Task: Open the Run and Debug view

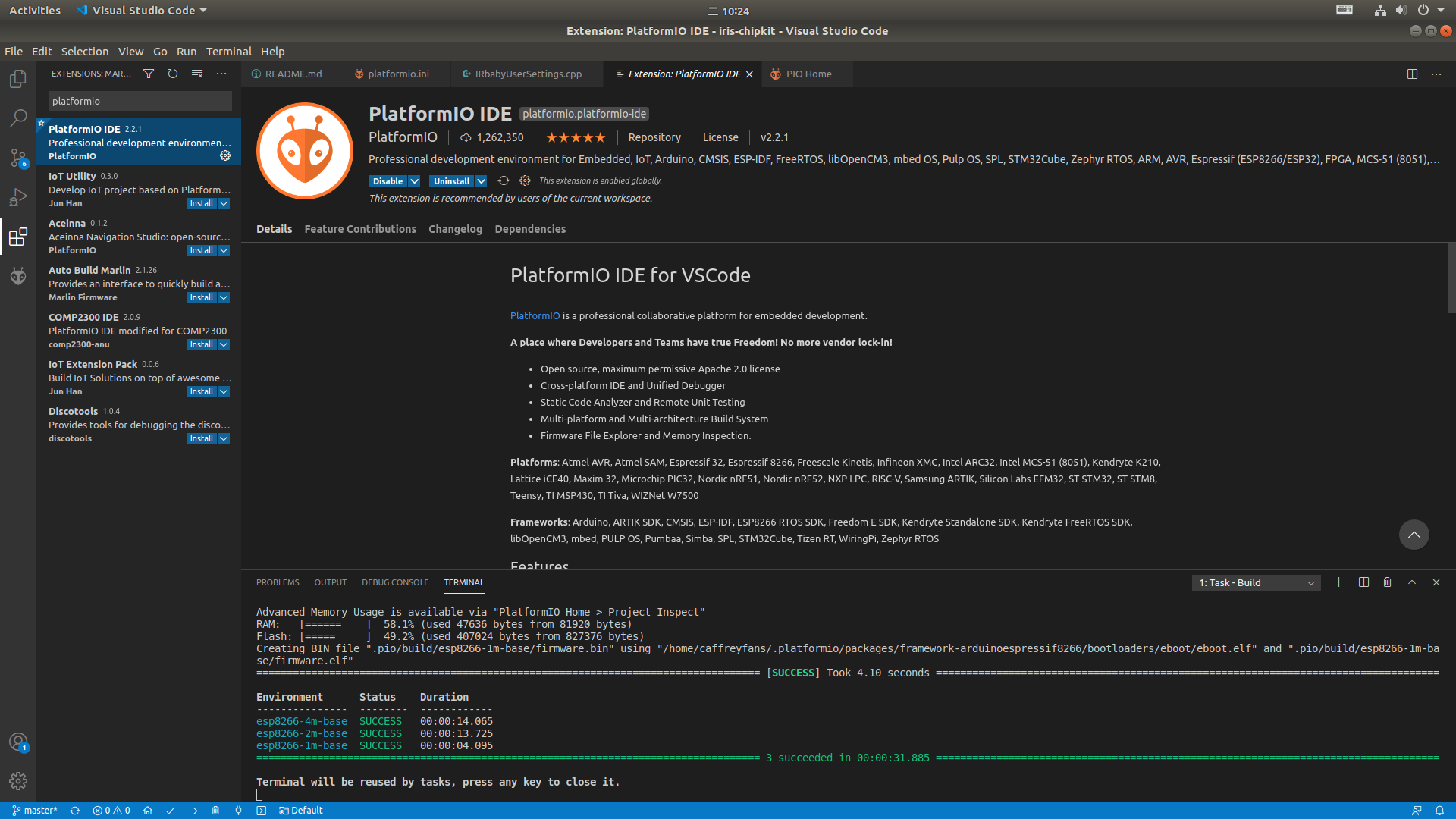Action: point(18,197)
